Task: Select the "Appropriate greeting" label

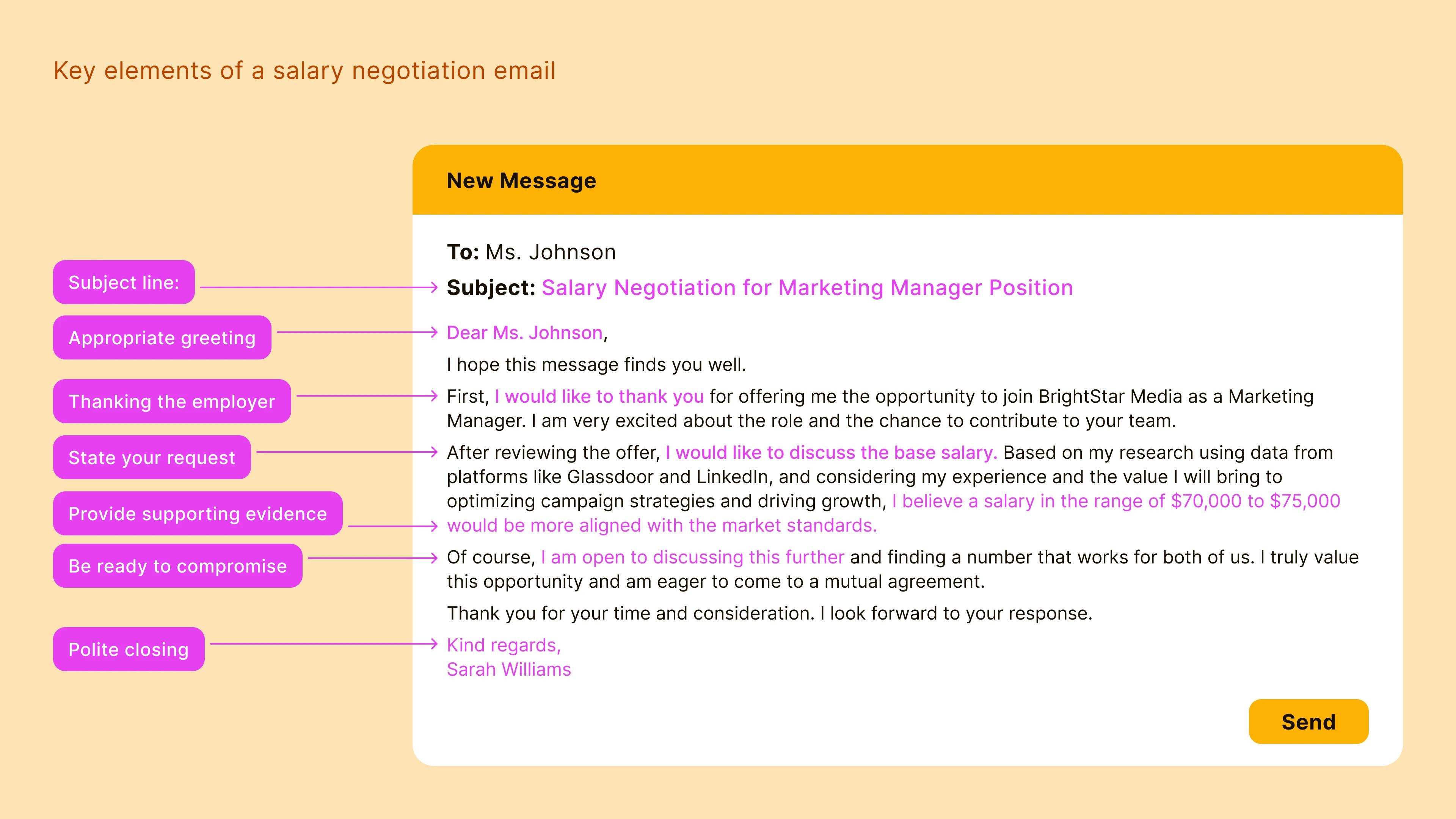Action: tap(162, 338)
